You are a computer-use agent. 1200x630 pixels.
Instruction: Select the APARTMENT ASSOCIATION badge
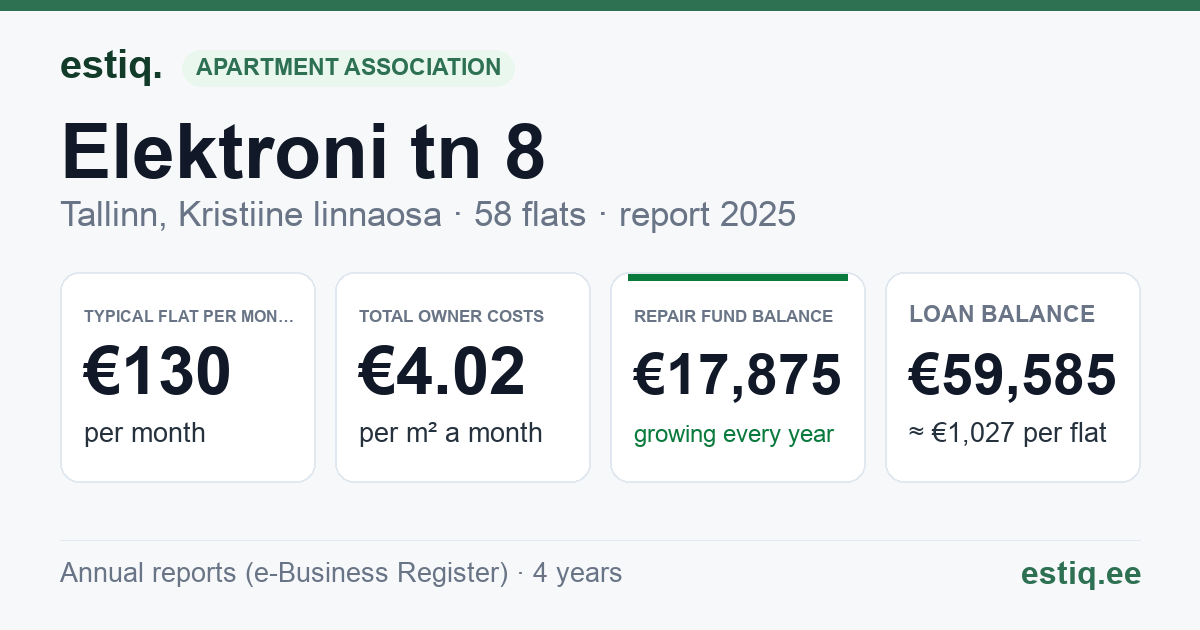[x=348, y=68]
